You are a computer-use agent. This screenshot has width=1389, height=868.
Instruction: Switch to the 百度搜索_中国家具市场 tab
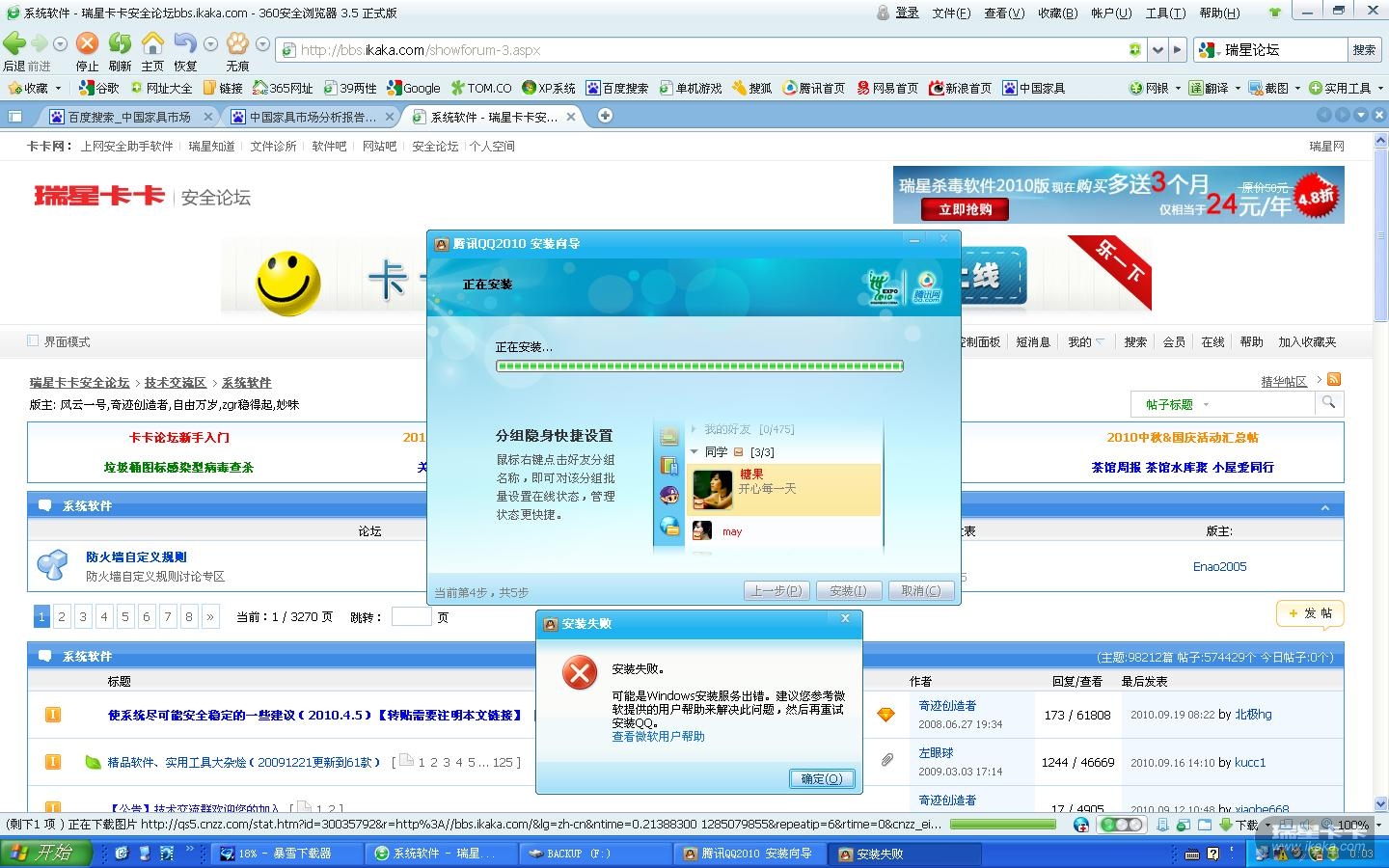[x=130, y=117]
